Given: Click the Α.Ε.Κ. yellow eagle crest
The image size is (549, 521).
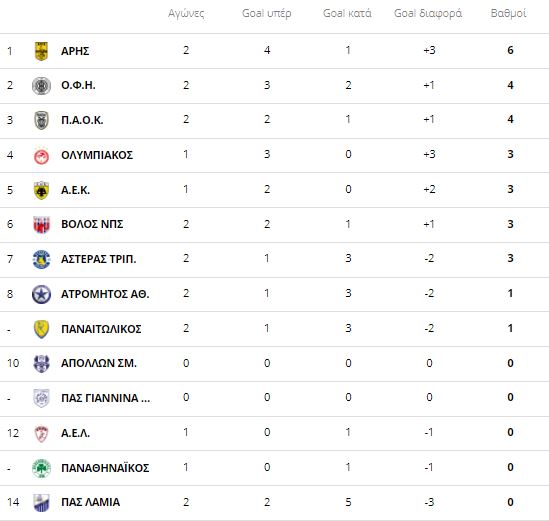Looking at the screenshot, I should (x=41, y=190).
